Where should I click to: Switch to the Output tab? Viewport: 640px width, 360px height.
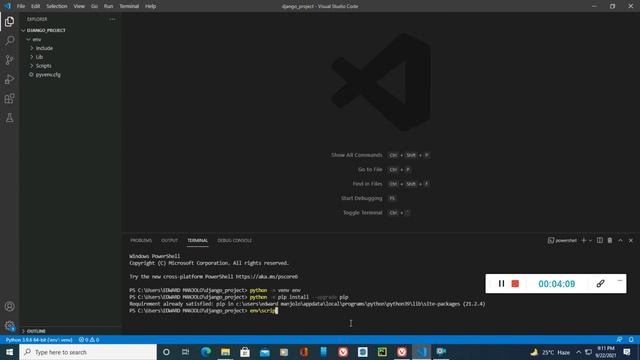pos(169,240)
